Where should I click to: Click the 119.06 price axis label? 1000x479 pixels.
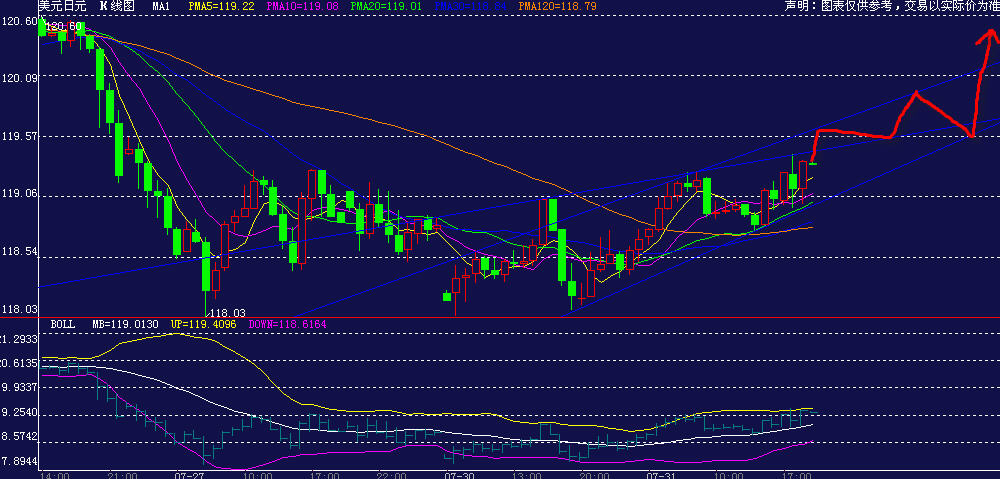(20, 195)
